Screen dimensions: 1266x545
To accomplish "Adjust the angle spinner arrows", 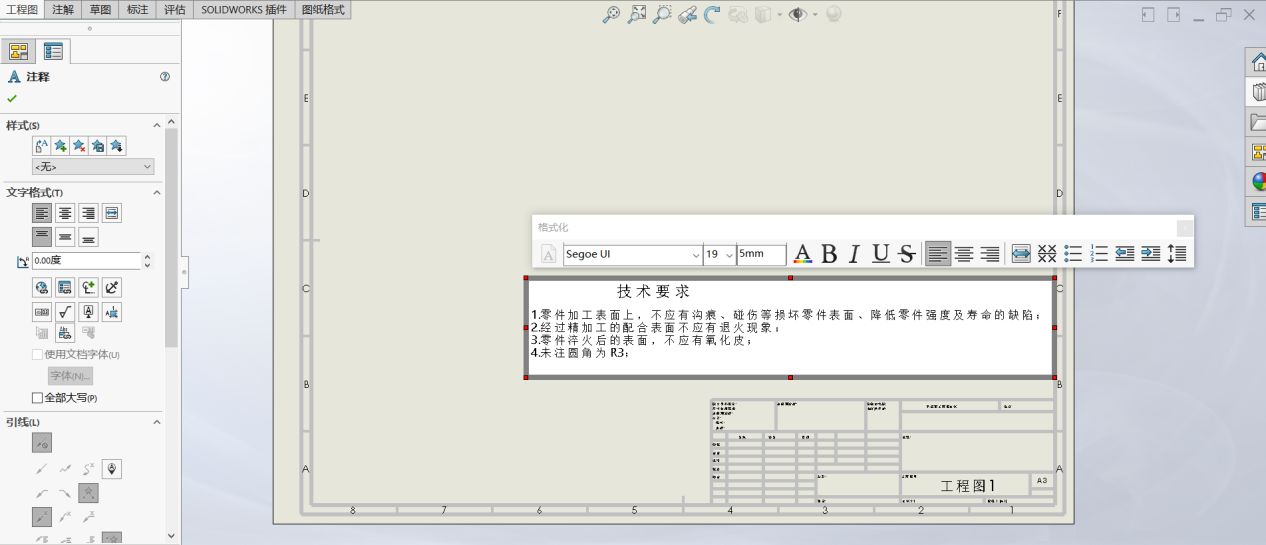I will (148, 261).
